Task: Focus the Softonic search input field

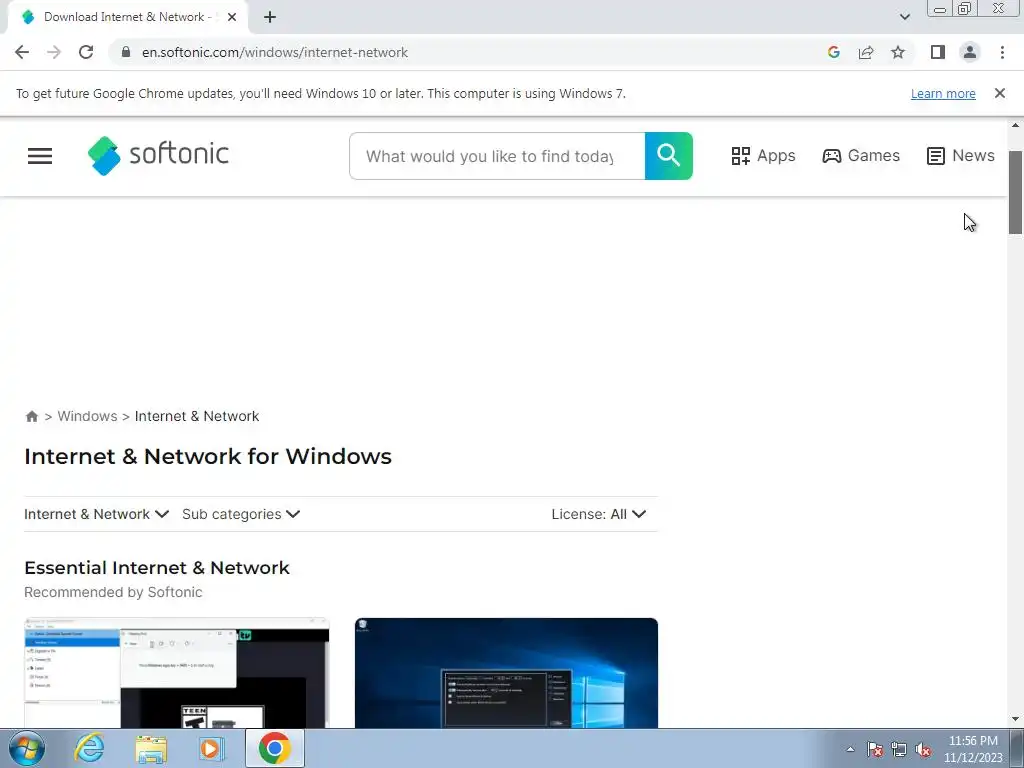Action: click(497, 156)
